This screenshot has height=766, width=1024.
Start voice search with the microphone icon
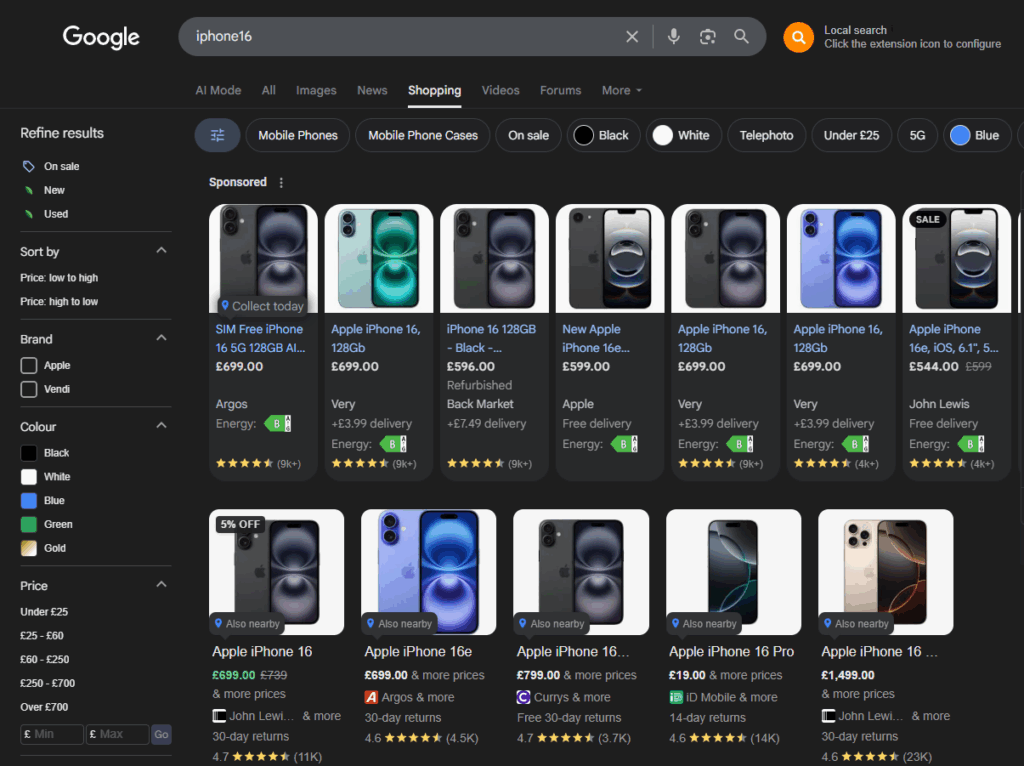tap(673, 37)
